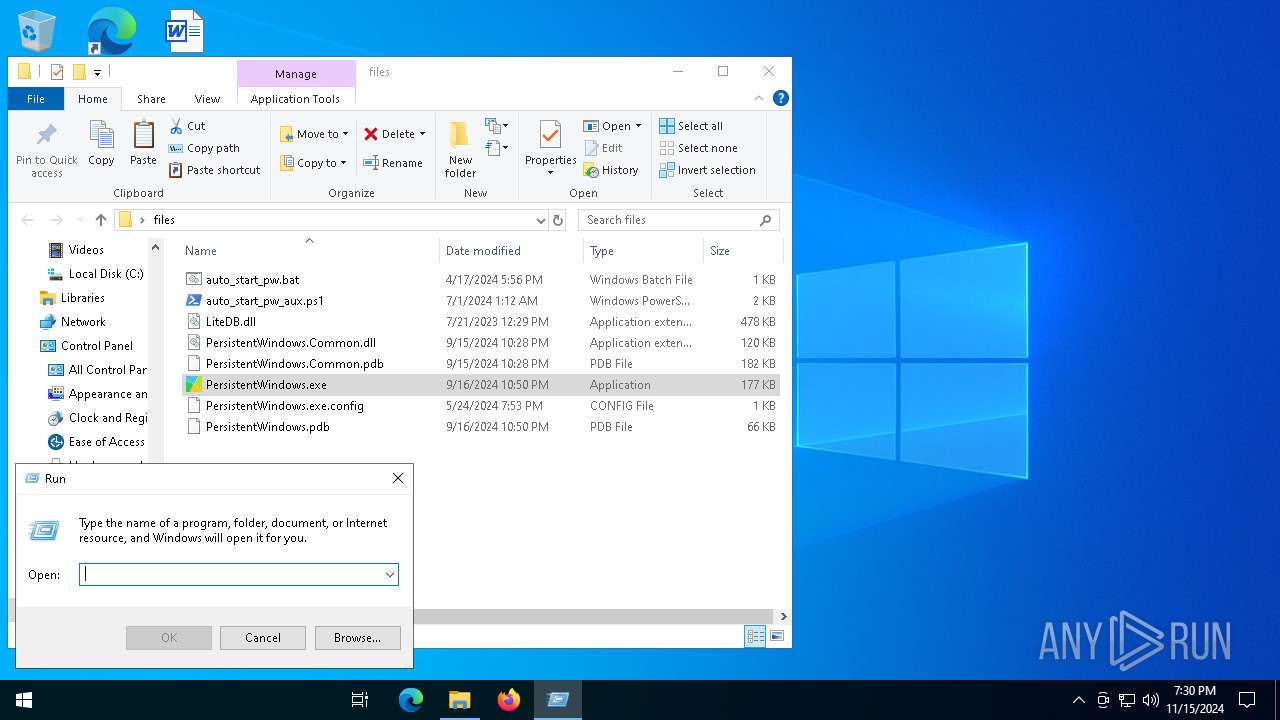Open file History from the ribbon
This screenshot has height=720, width=1280.
(611, 170)
